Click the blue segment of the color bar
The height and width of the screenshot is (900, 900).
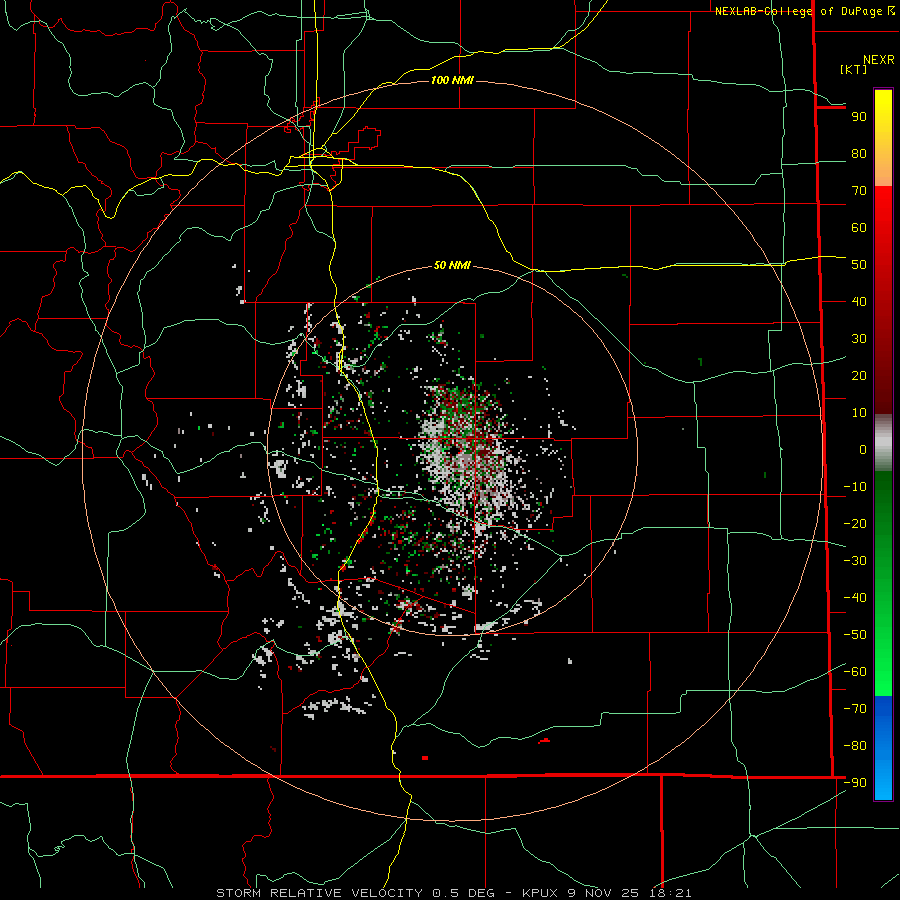[x=883, y=748]
